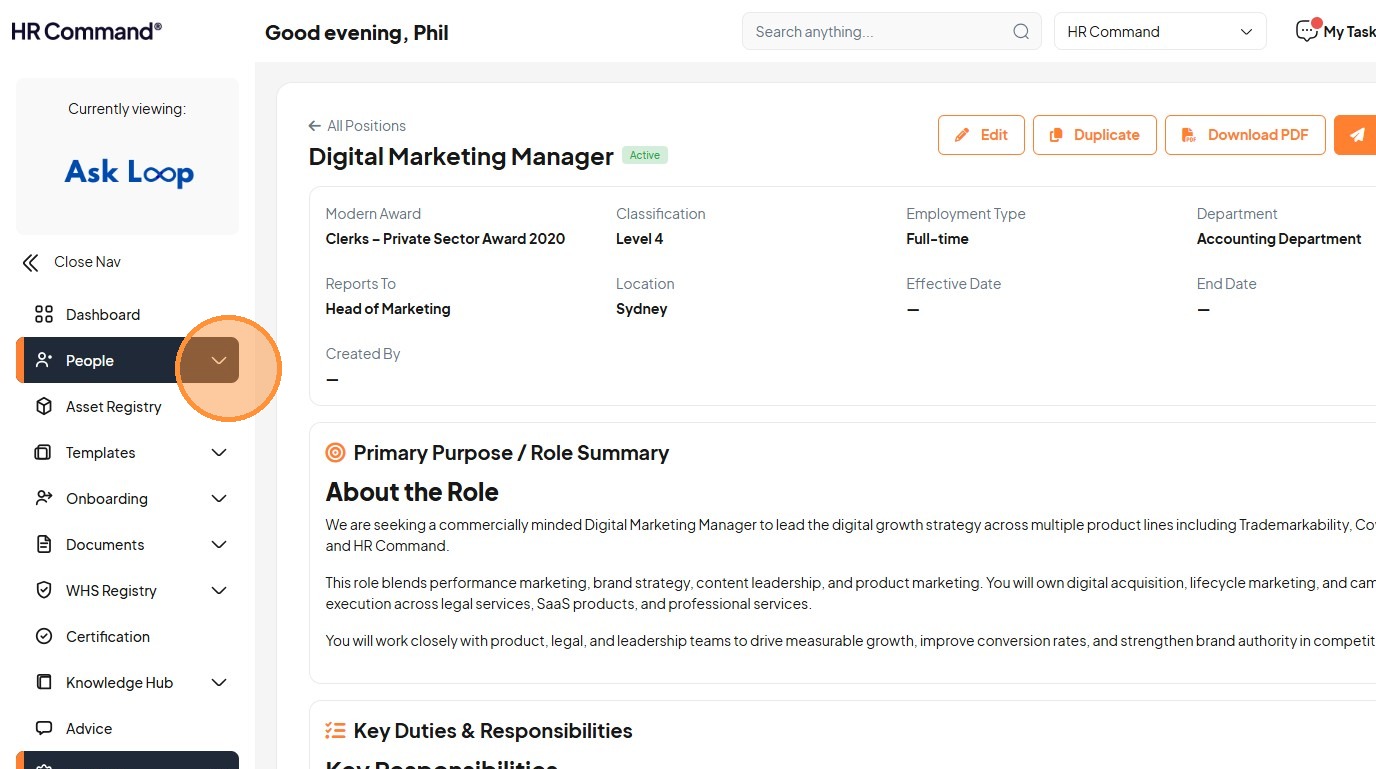Click the Certification badge icon
Screen dimensions: 1376x769
pos(44,637)
